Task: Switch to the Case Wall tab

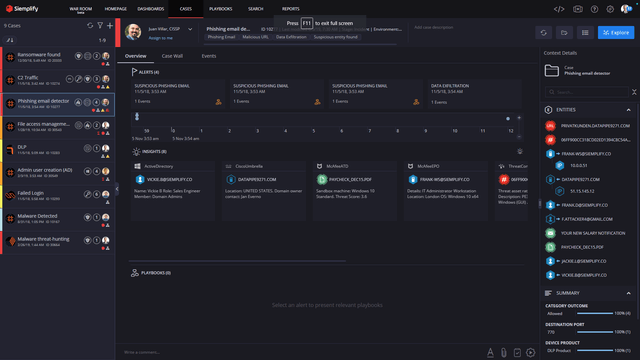Action: (172, 56)
